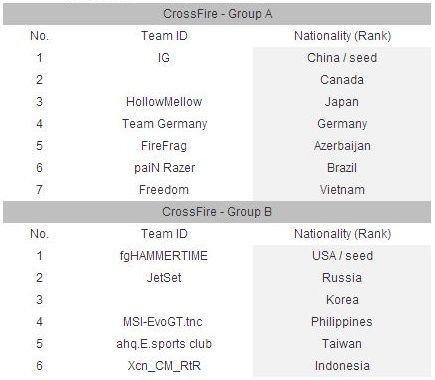Click the JetSet team entry
The image size is (435, 380).
164,278
